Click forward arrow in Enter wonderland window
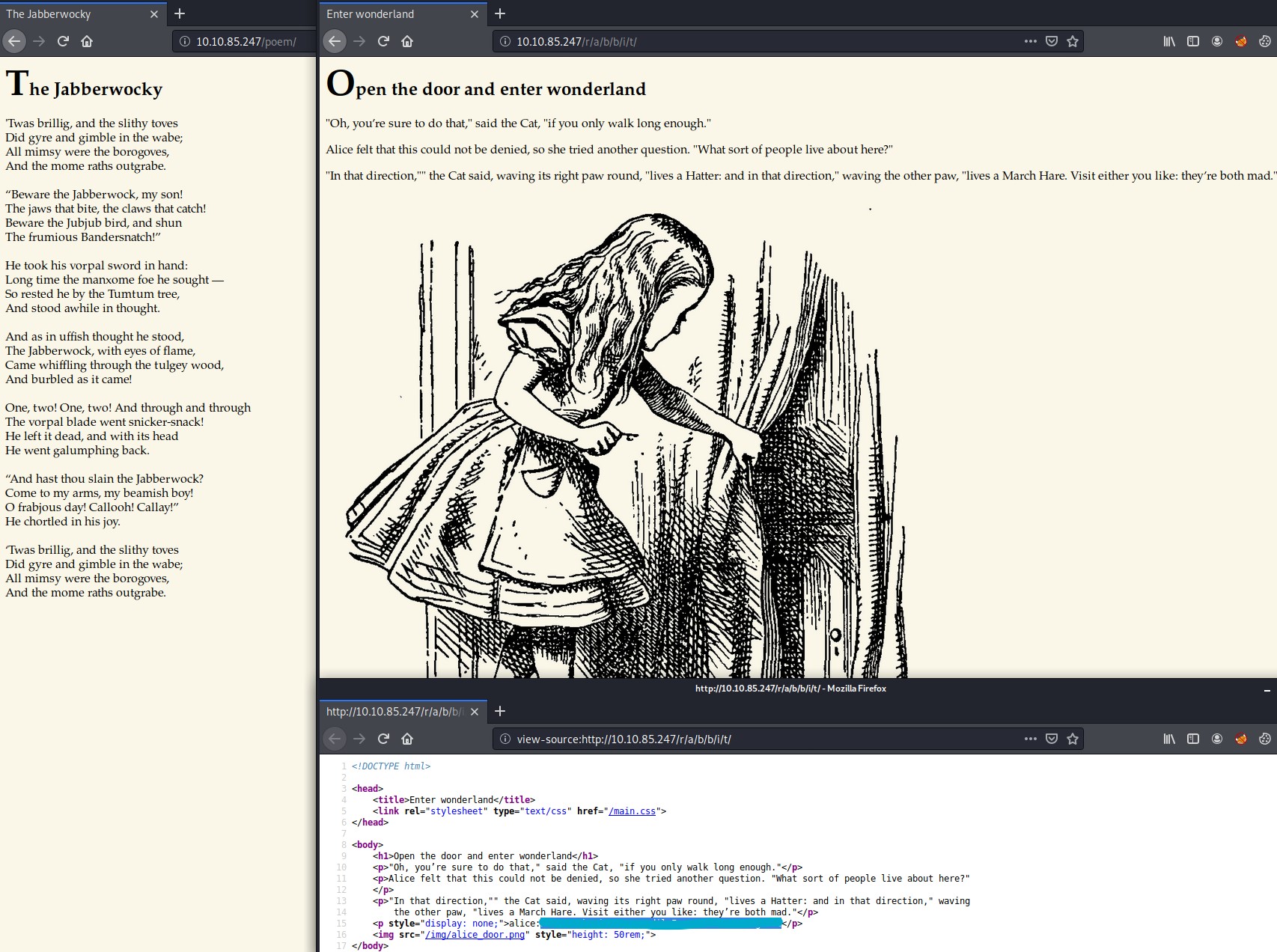The image size is (1277, 952). click(359, 41)
